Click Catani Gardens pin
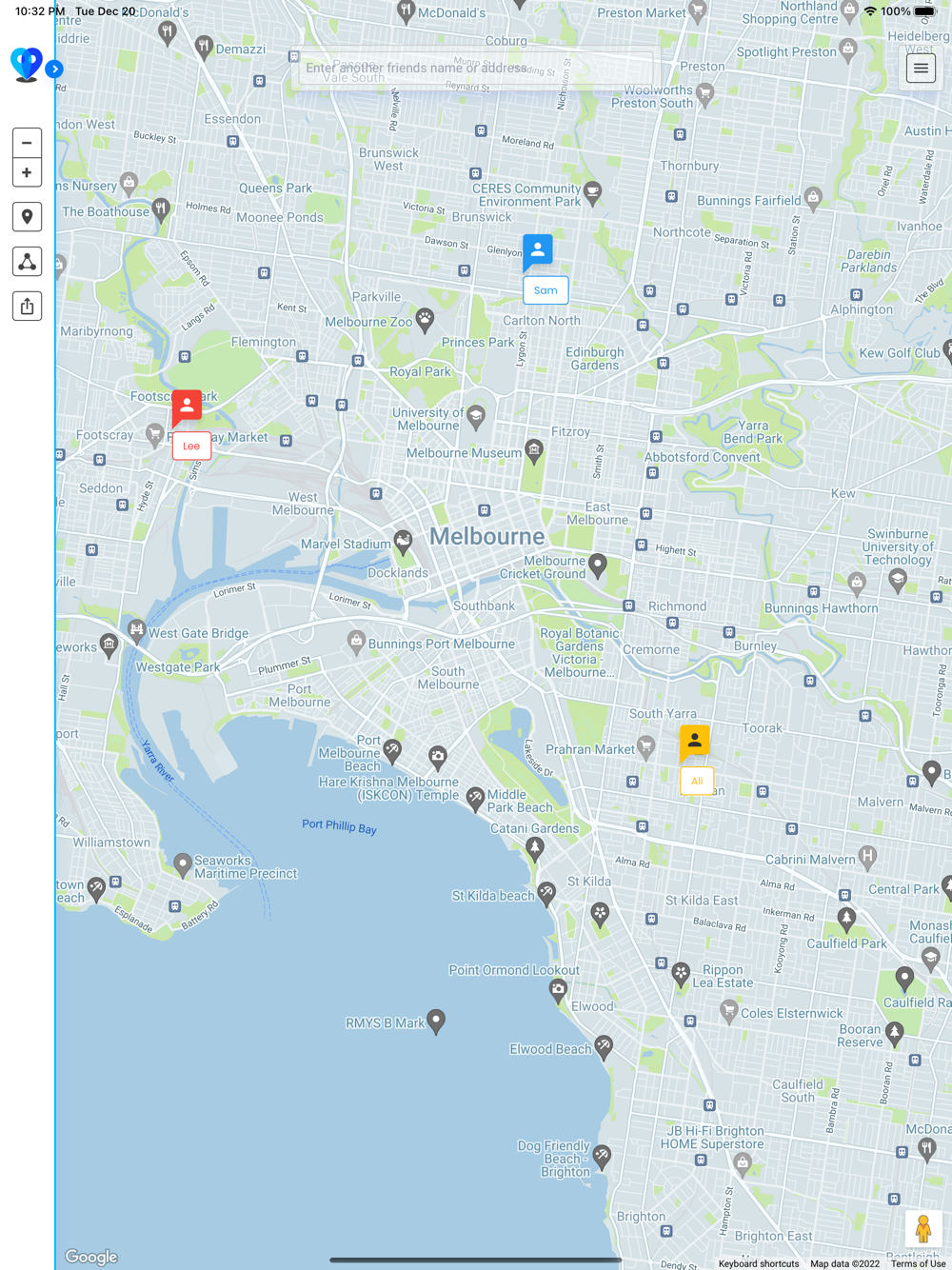This screenshot has width=952, height=1270. coord(535,848)
